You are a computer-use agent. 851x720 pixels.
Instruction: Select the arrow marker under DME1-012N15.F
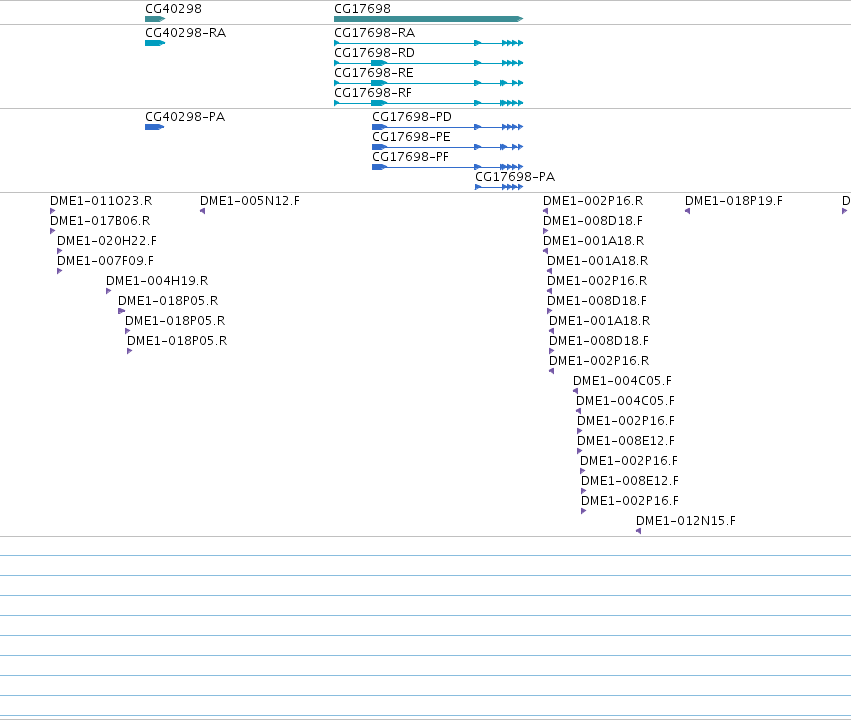pos(639,531)
